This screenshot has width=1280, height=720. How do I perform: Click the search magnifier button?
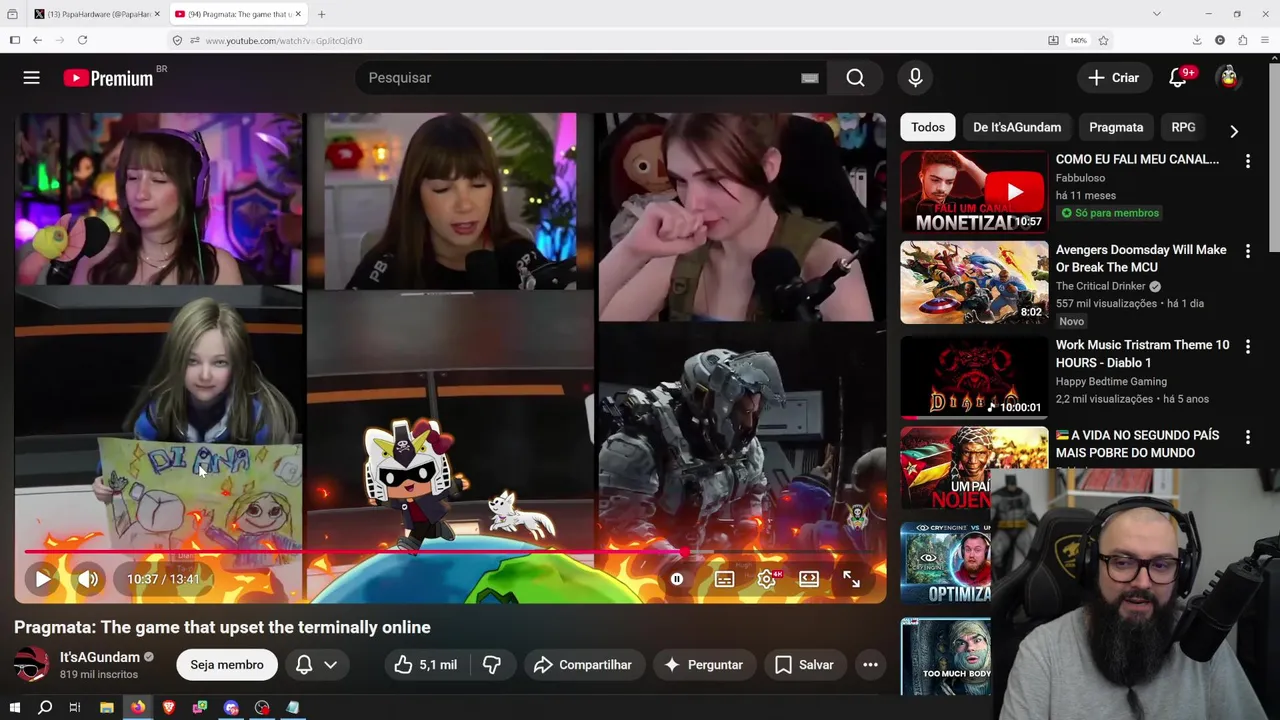coord(855,78)
